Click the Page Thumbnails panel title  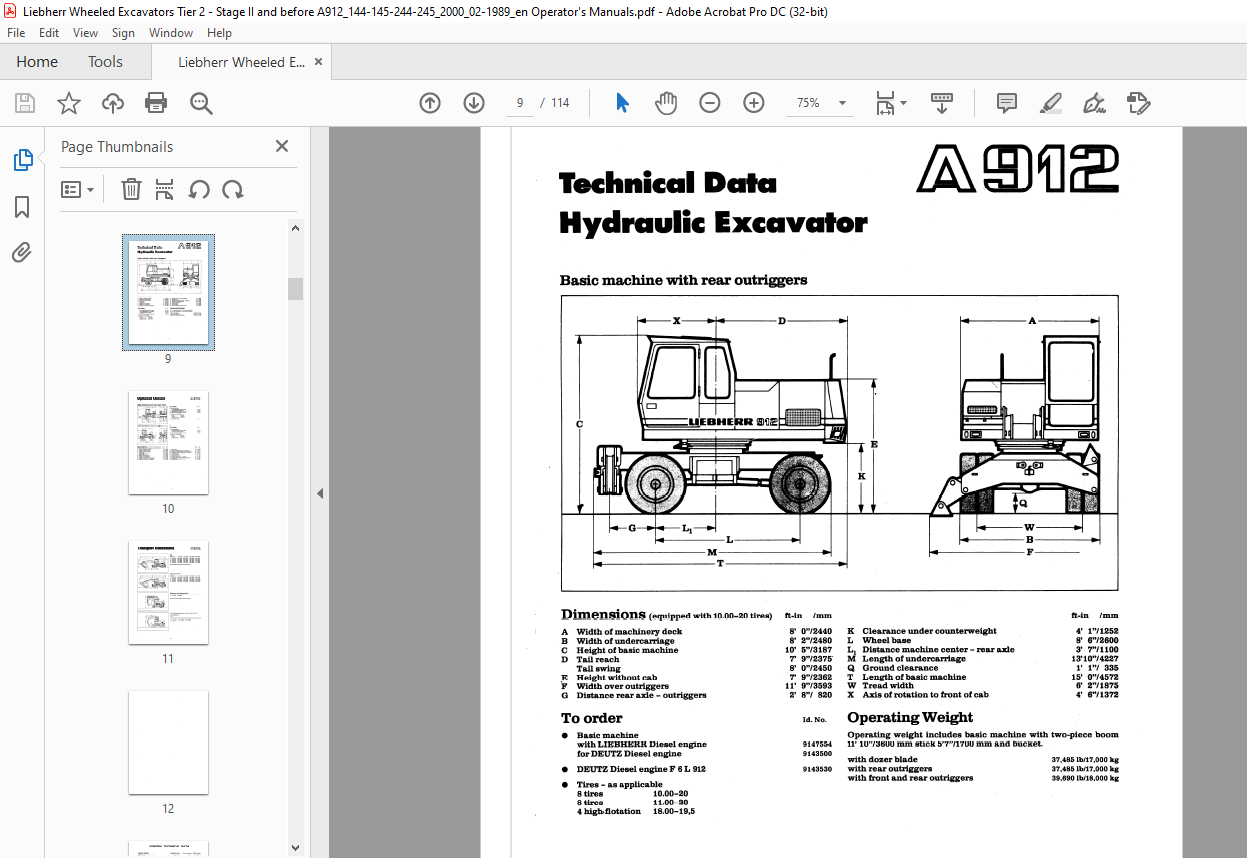tap(117, 146)
